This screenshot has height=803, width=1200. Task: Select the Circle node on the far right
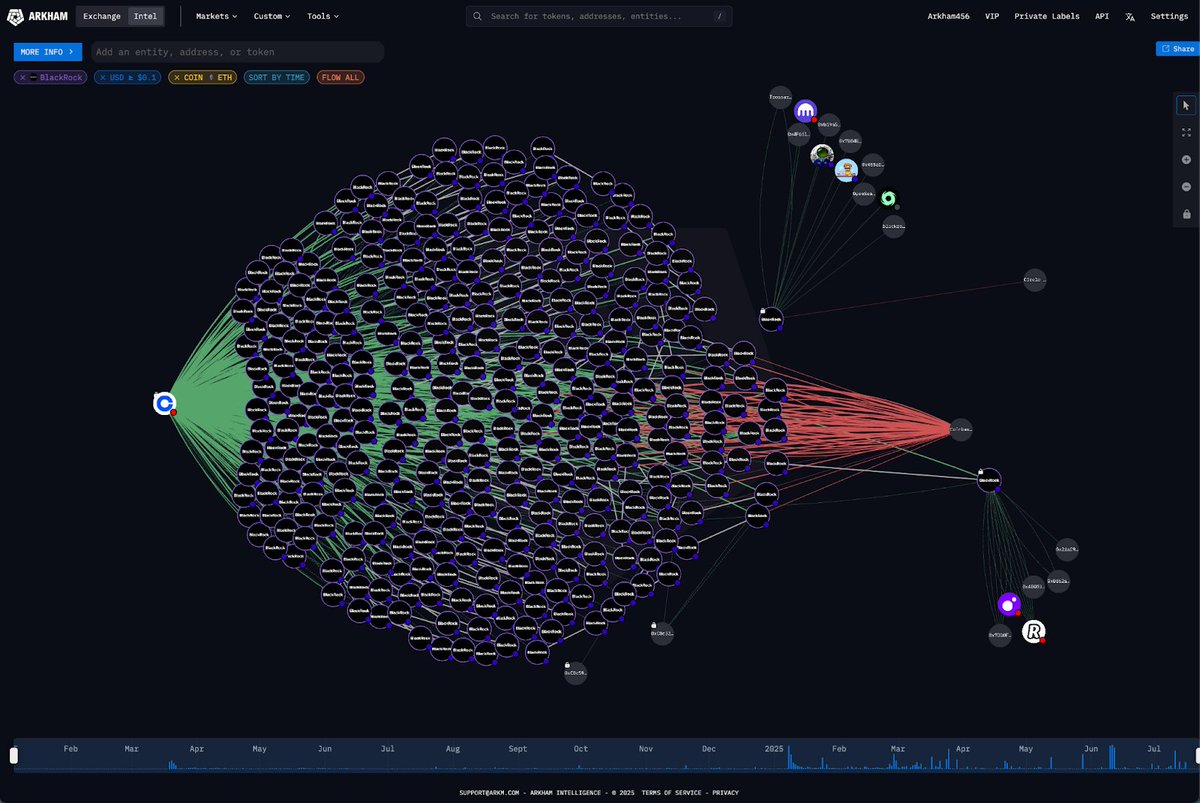[1034, 280]
